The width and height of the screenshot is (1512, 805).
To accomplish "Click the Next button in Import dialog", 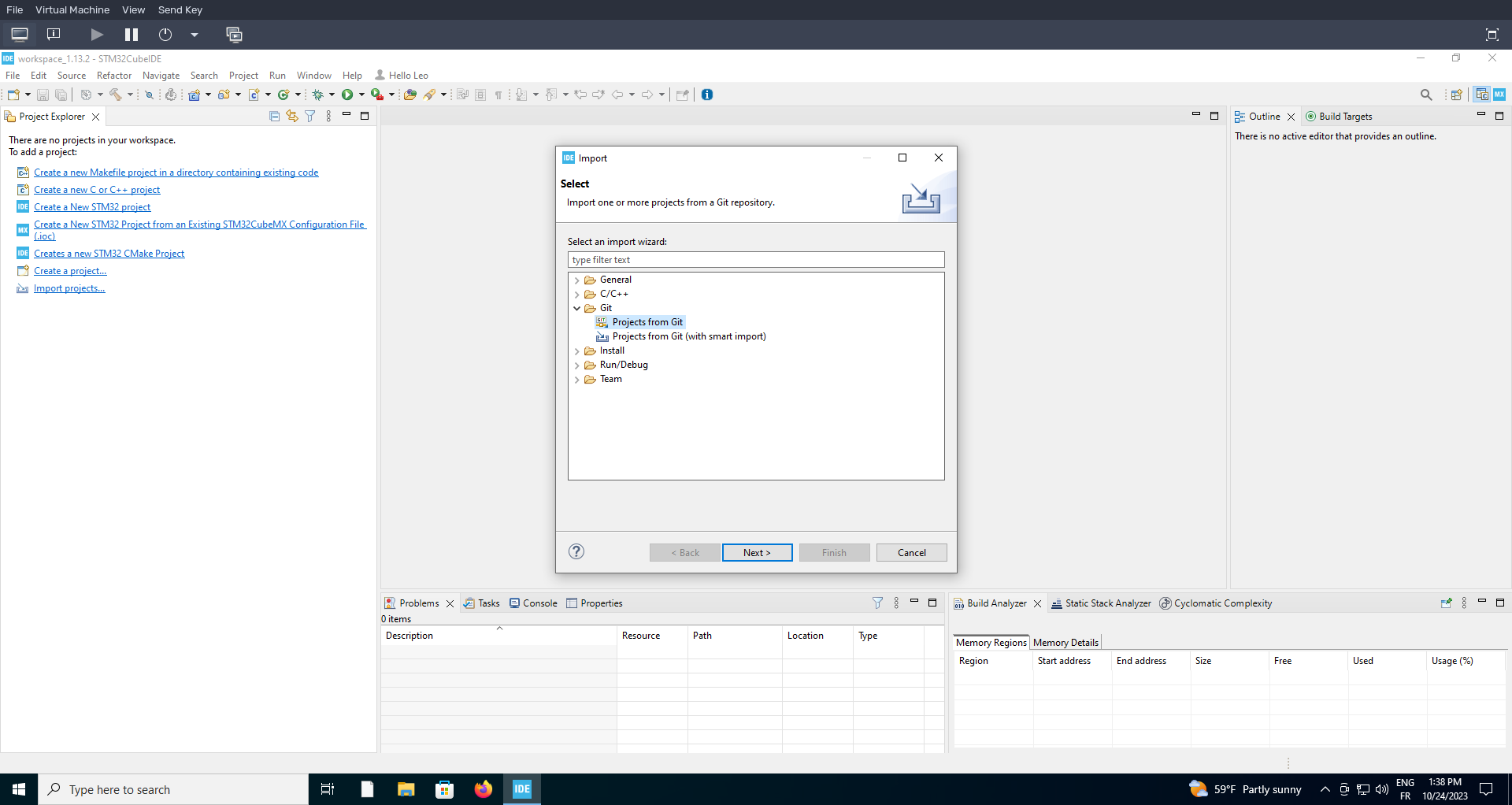I will pyautogui.click(x=758, y=552).
